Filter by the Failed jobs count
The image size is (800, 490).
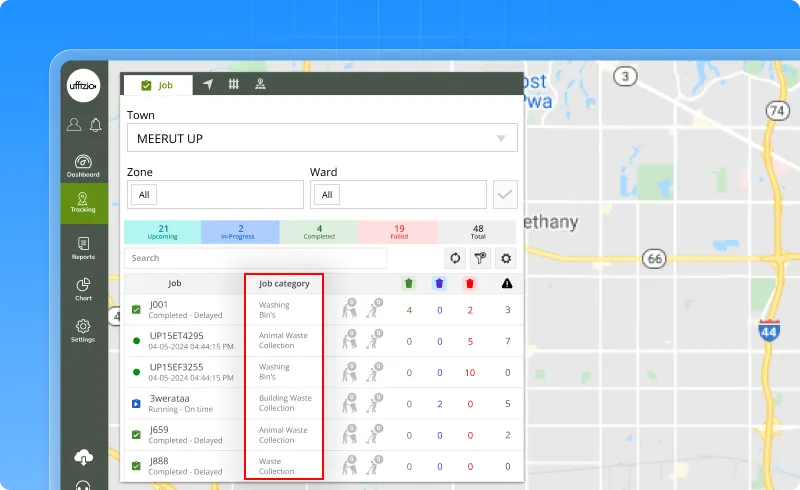pyautogui.click(x=398, y=233)
